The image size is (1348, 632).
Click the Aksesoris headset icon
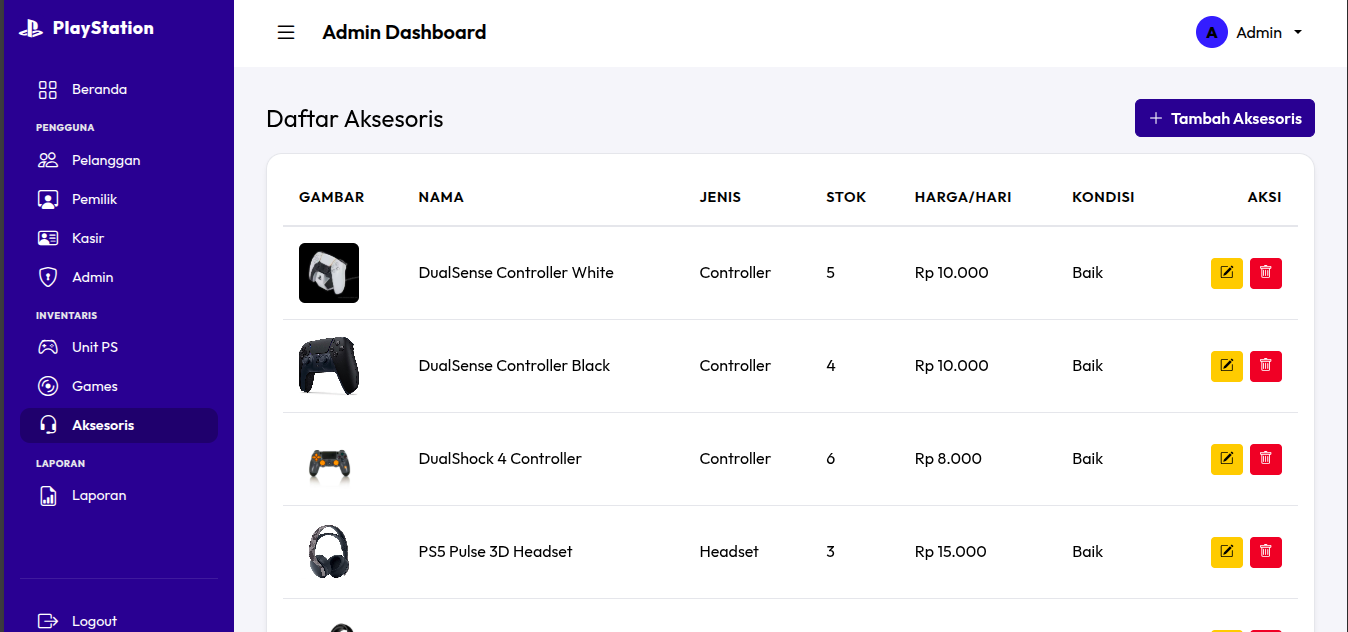[x=48, y=426]
